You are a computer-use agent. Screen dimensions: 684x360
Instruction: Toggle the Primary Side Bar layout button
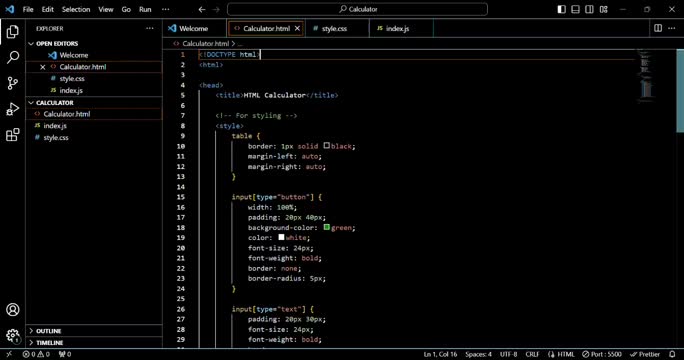(x=561, y=9)
